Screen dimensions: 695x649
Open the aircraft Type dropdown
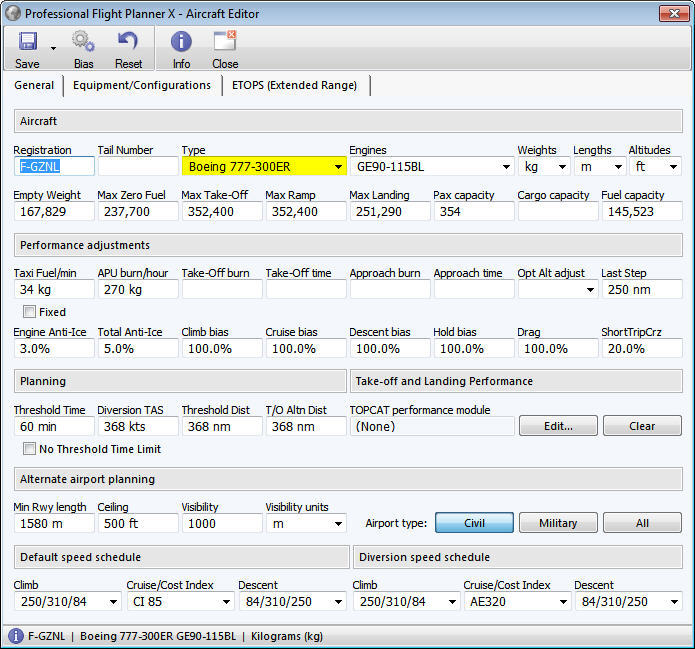264,167
